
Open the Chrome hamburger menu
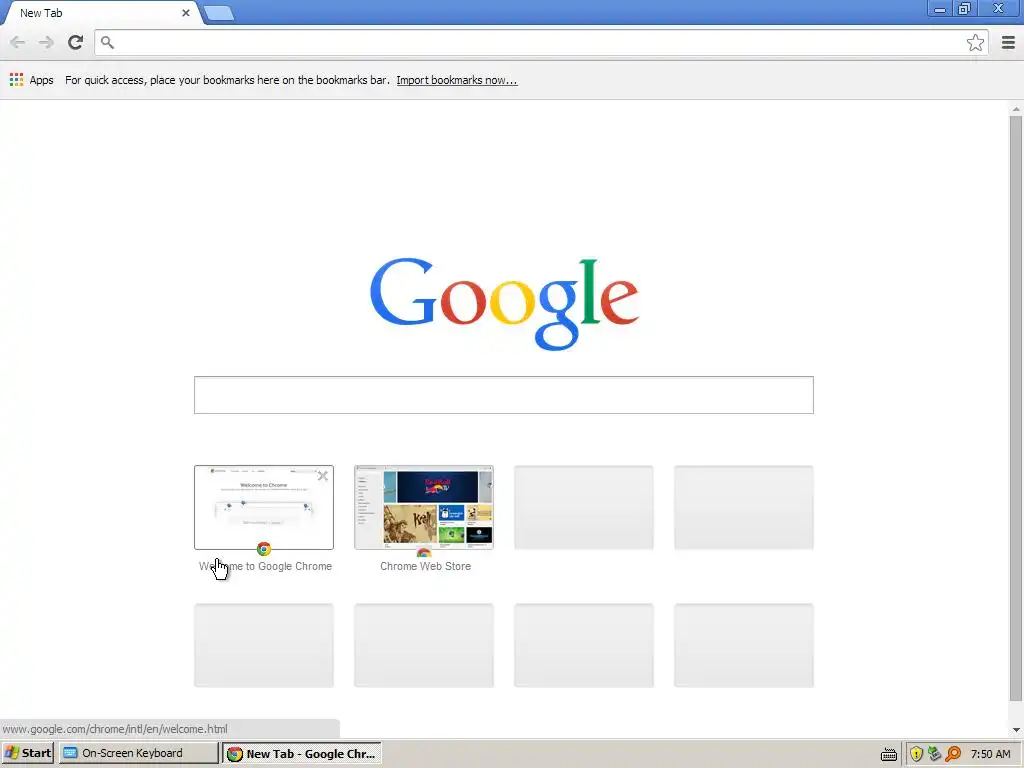[1008, 42]
